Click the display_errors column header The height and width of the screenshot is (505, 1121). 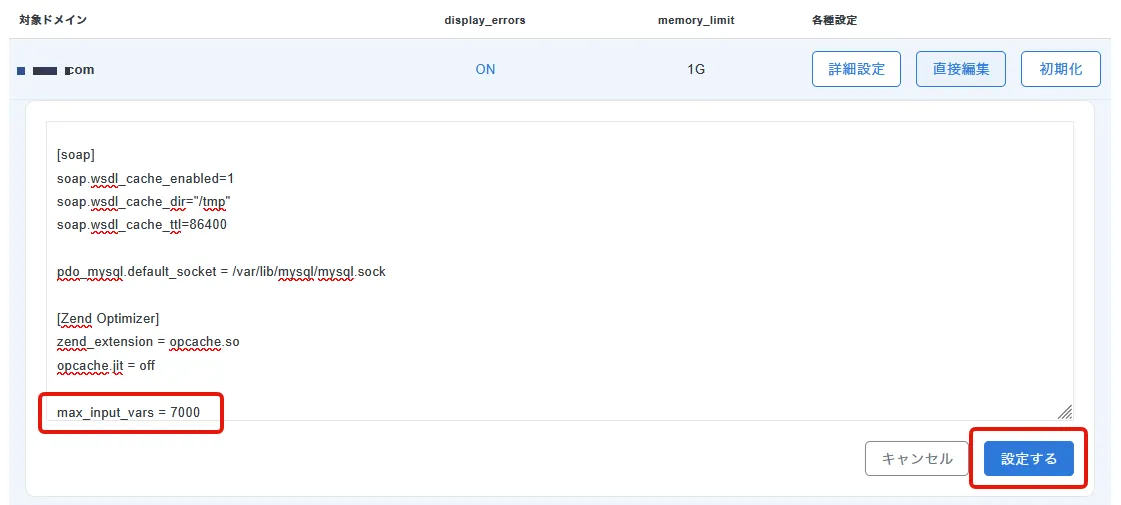coord(485,20)
